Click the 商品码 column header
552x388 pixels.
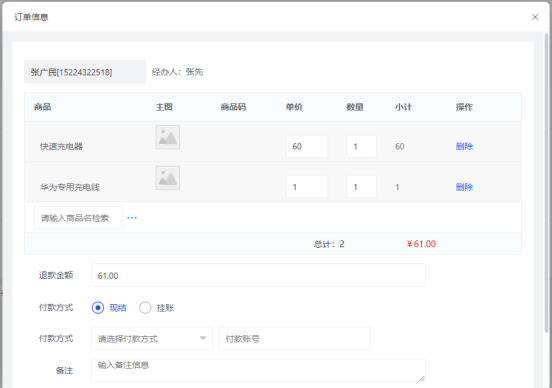(233, 107)
